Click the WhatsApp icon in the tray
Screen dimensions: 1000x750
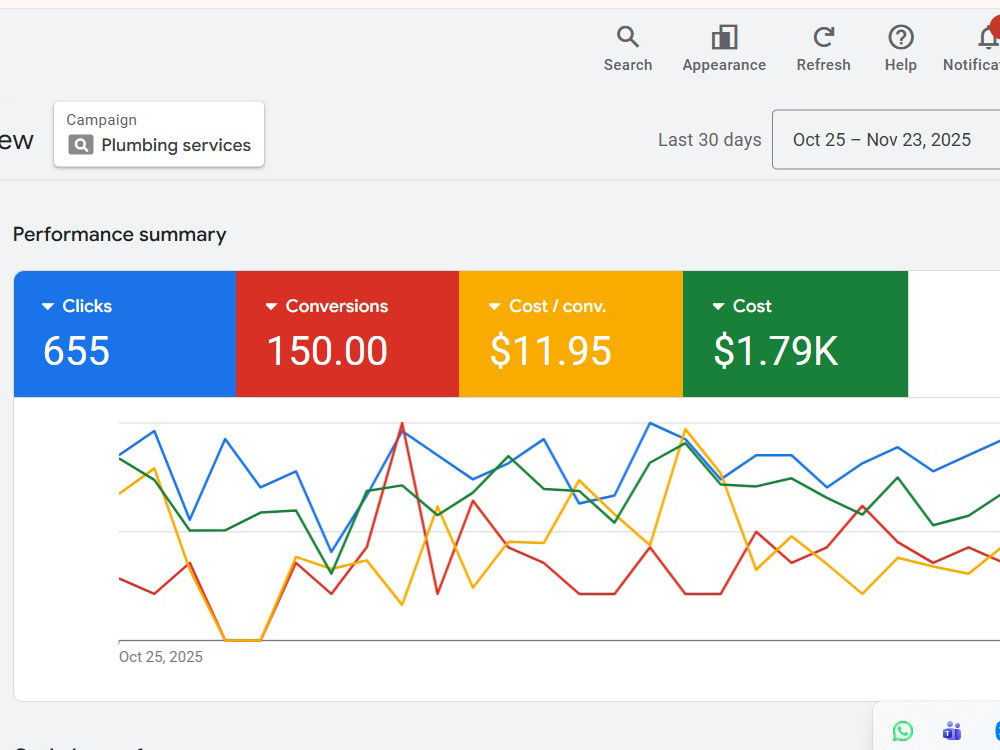pyautogui.click(x=902, y=730)
